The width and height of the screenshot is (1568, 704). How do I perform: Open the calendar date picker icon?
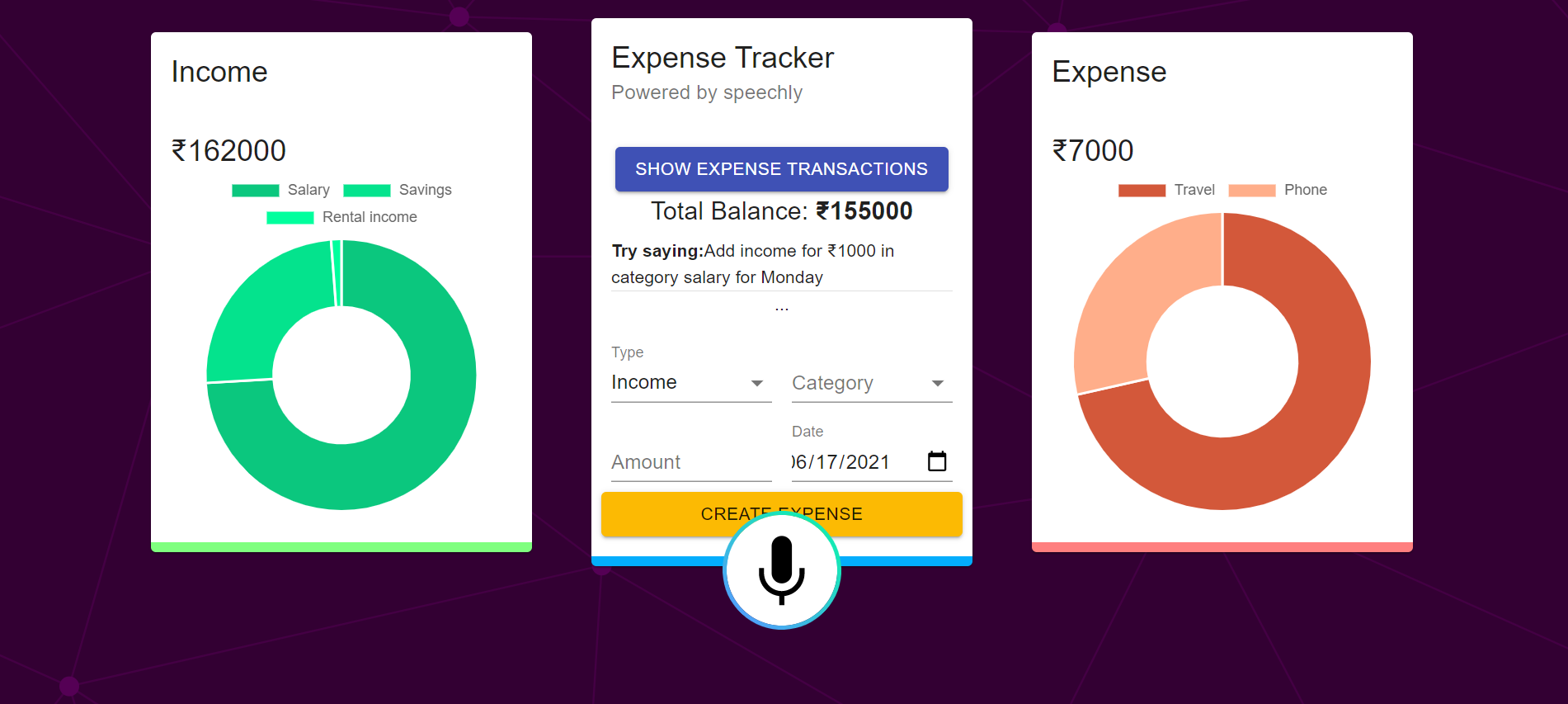pyautogui.click(x=936, y=461)
